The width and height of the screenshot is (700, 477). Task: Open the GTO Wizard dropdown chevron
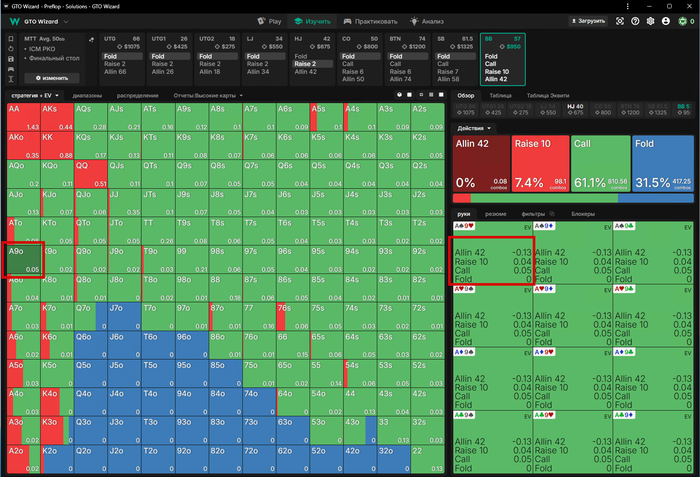click(x=66, y=21)
